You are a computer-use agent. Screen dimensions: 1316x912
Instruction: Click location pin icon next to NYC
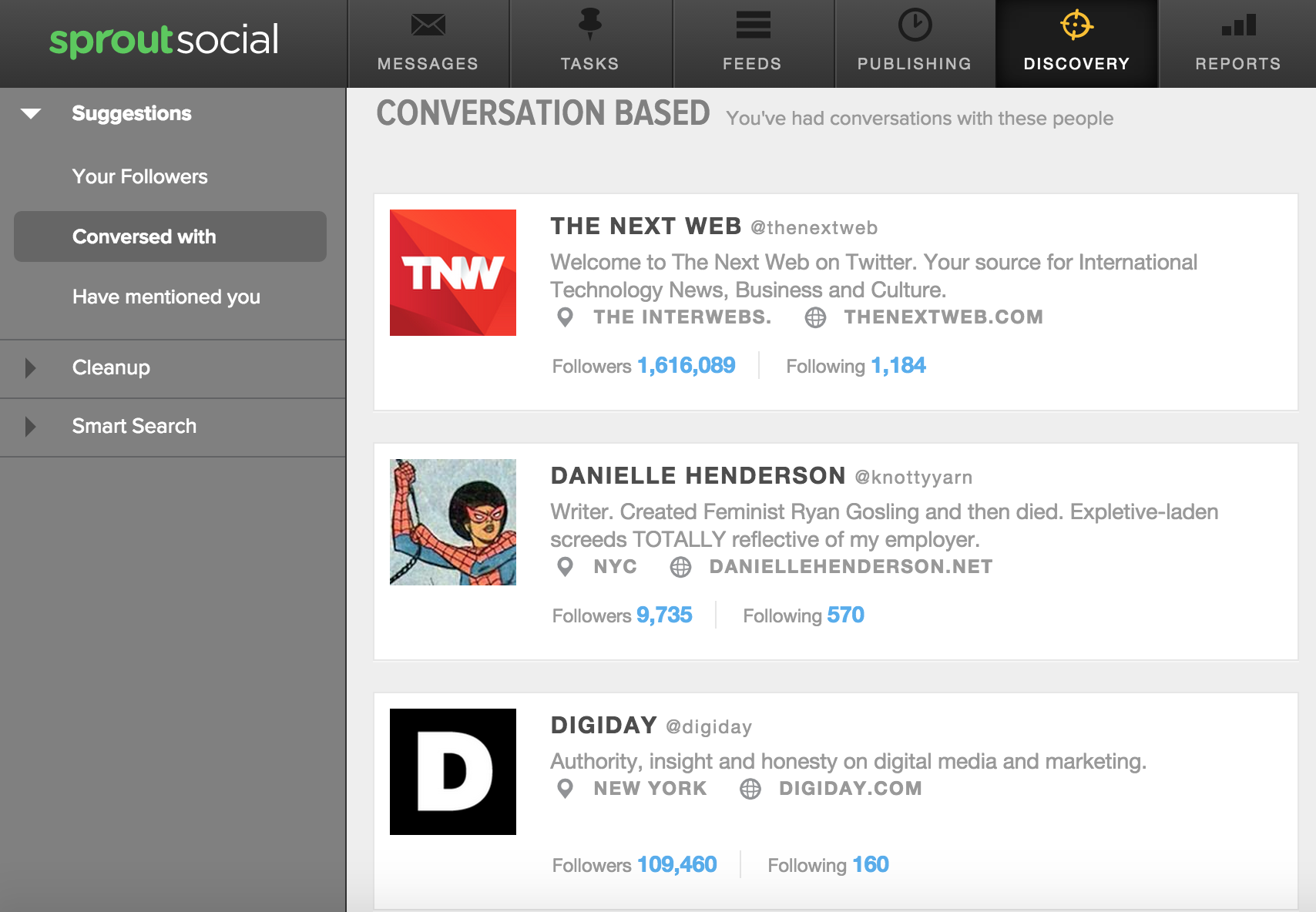pos(565,567)
